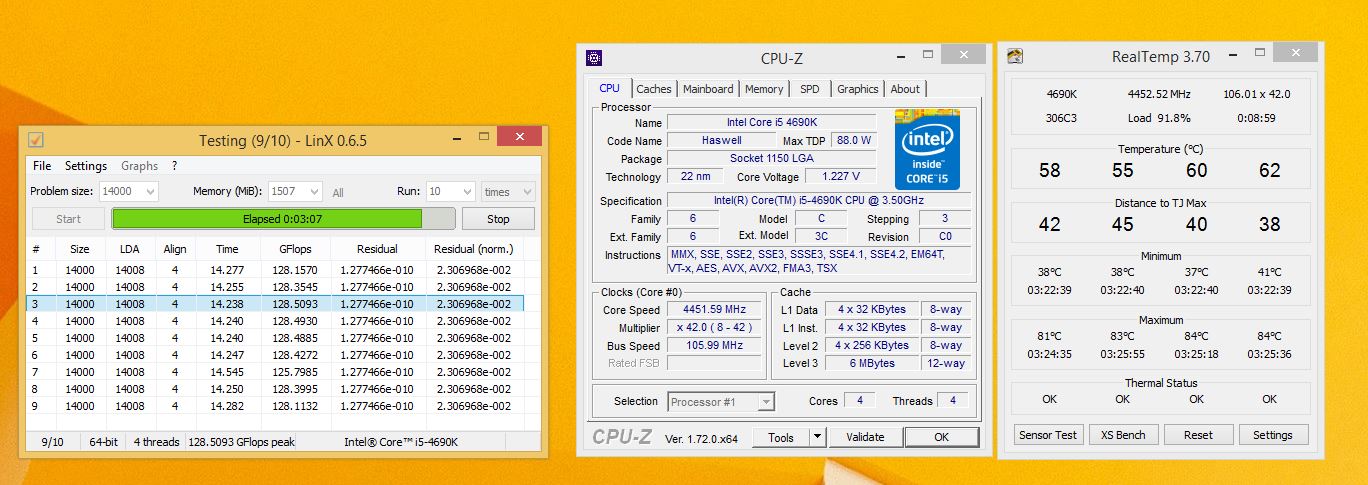The width and height of the screenshot is (1368, 485).
Task: Click the 64-bit status bar entry in LinX
Action: [x=104, y=441]
